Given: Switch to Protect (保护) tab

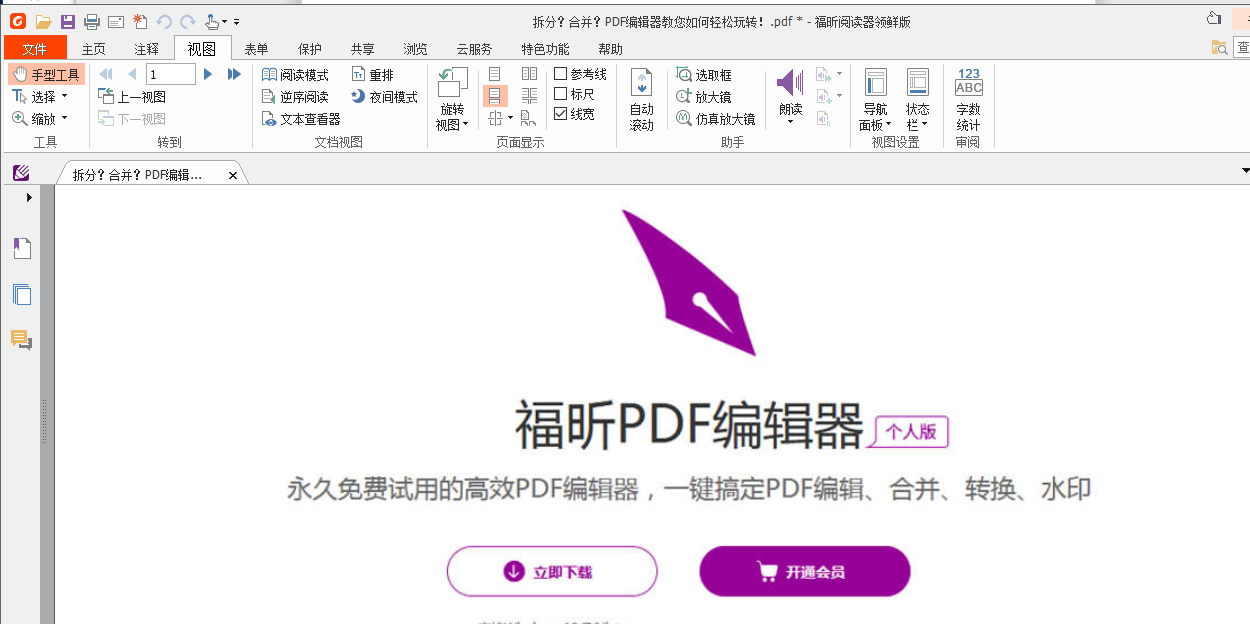Looking at the screenshot, I should [309, 48].
